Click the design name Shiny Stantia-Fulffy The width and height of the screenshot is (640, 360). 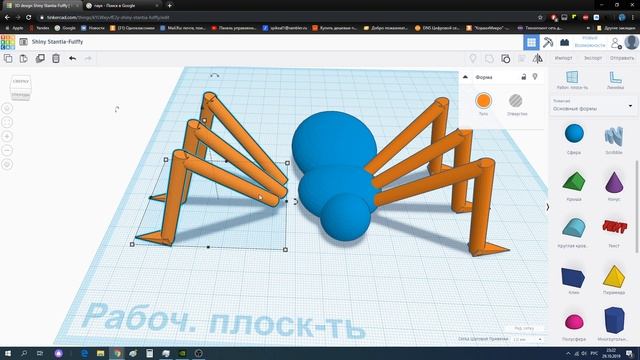(x=58, y=42)
